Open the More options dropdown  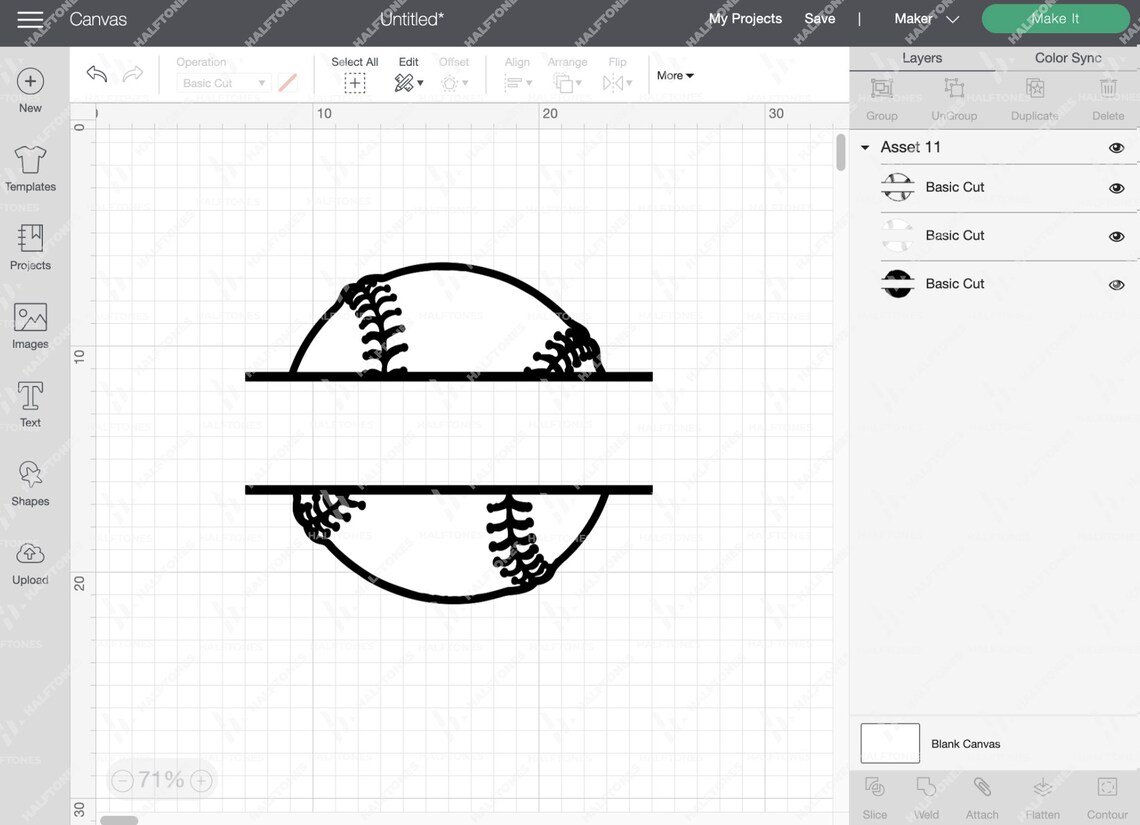click(675, 75)
